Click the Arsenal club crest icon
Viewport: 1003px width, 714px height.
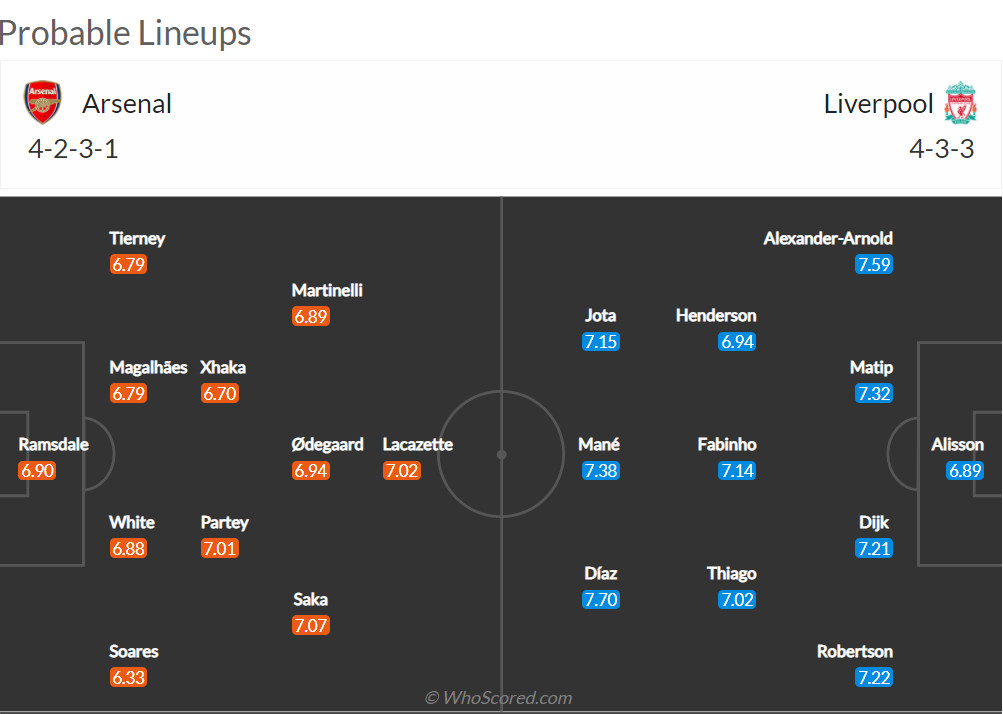point(42,103)
